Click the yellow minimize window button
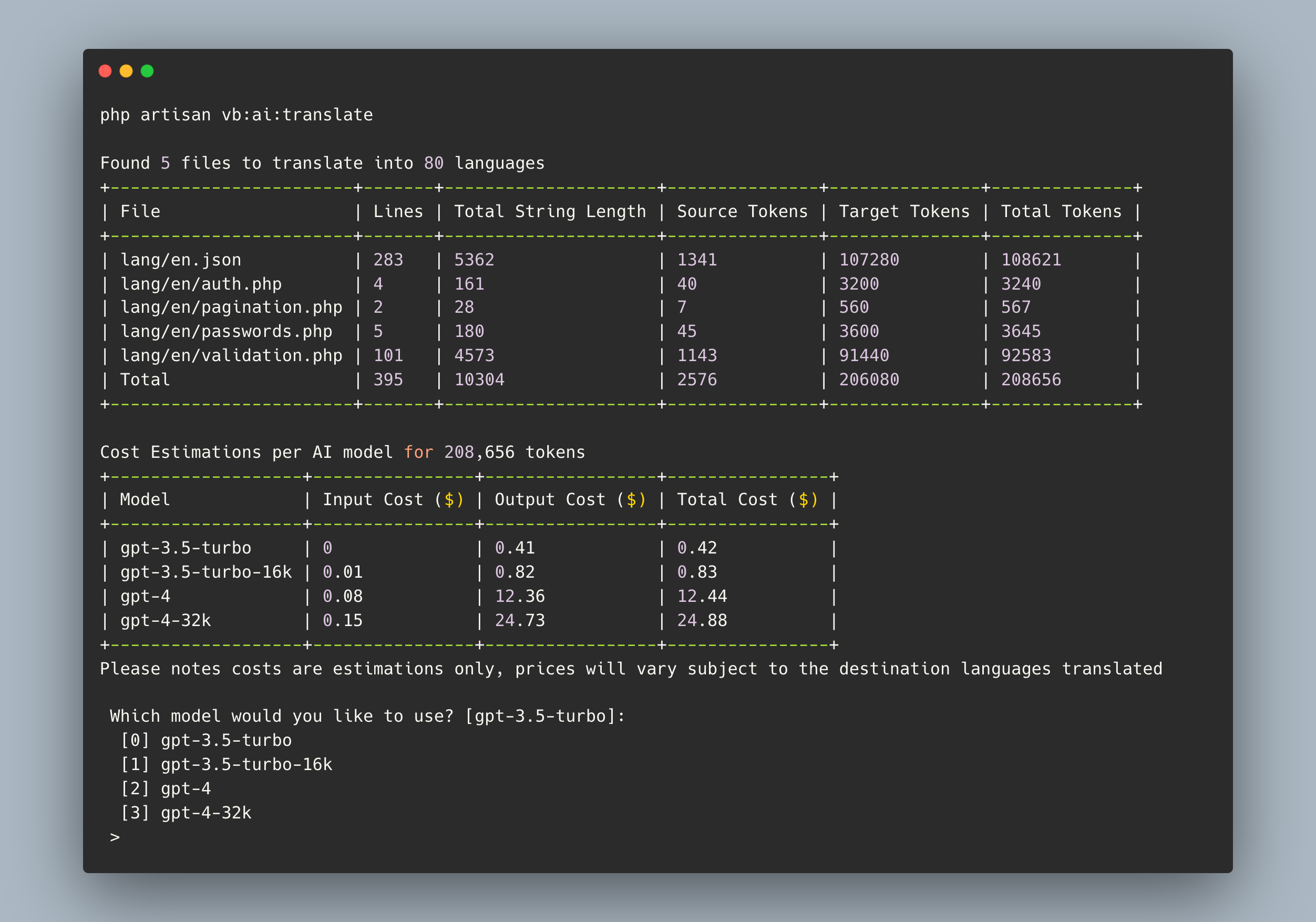The height and width of the screenshot is (922, 1316). point(126,71)
